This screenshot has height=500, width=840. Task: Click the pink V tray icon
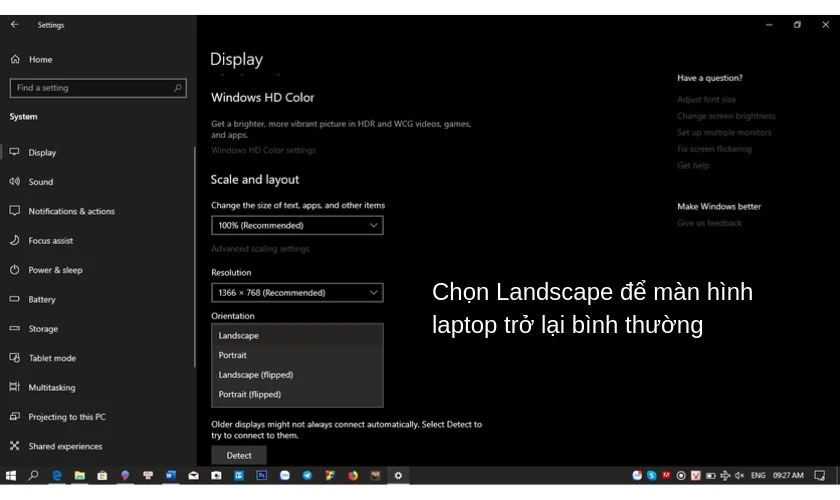(695, 475)
